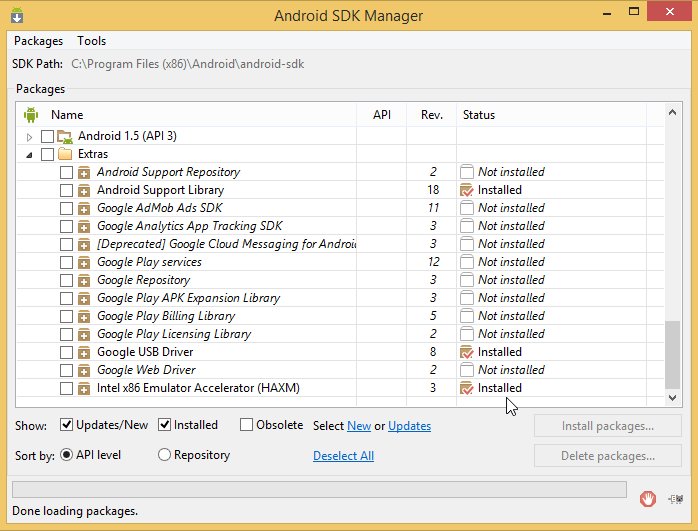This screenshot has width=698, height=531.
Task: Click the API column header
Action: (381, 115)
